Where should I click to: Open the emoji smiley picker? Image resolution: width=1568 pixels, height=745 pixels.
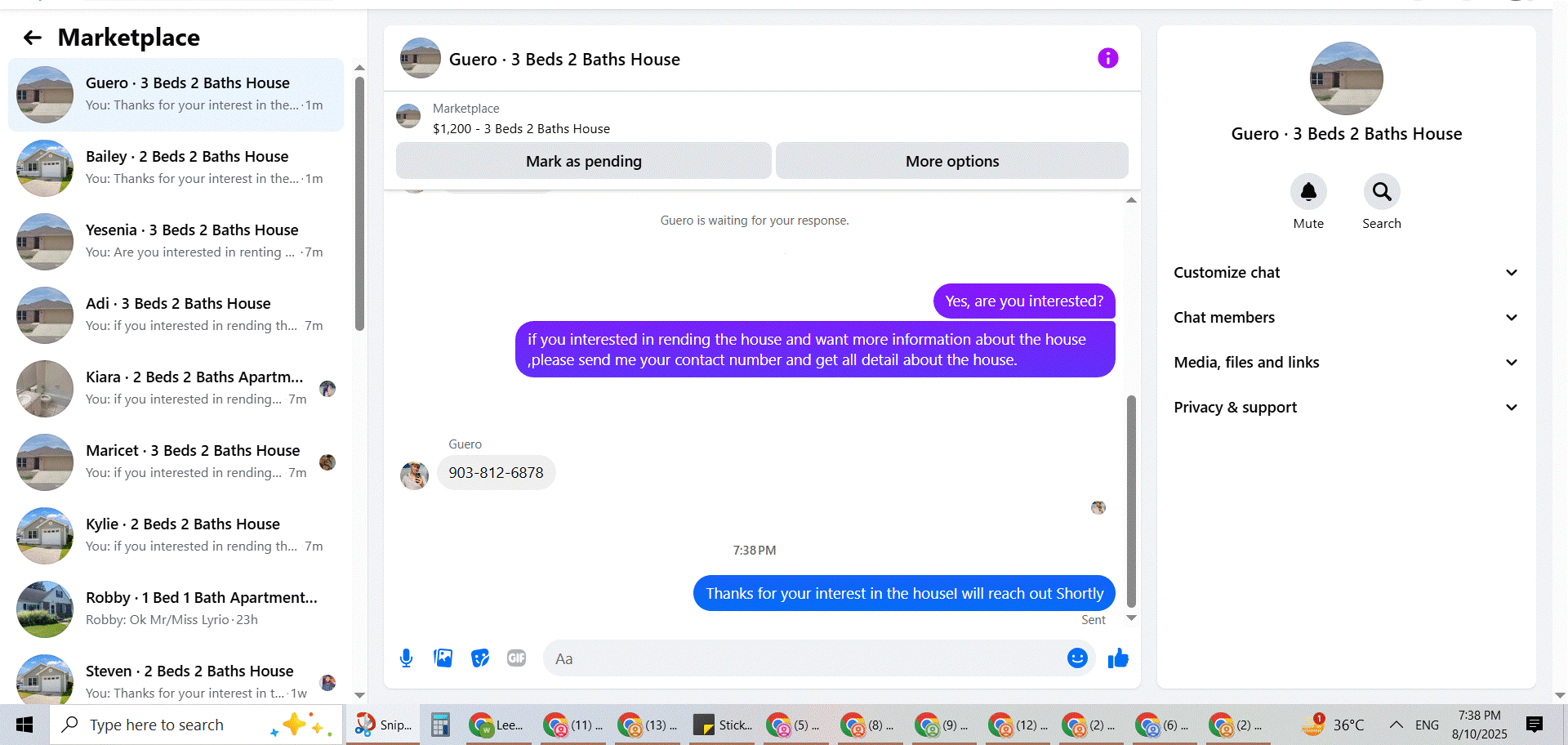pos(1077,658)
